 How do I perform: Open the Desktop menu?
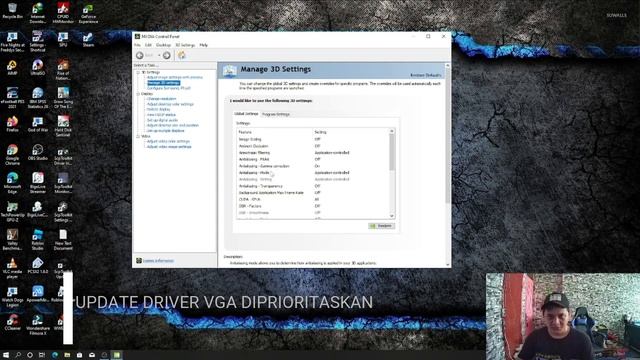click(163, 45)
